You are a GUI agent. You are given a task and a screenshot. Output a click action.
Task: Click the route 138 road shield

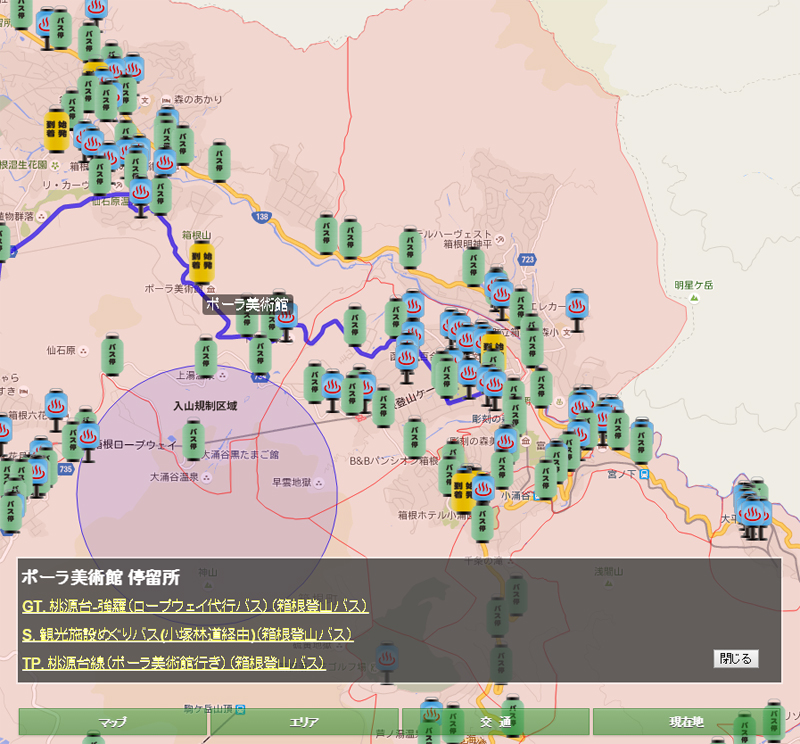tap(261, 216)
